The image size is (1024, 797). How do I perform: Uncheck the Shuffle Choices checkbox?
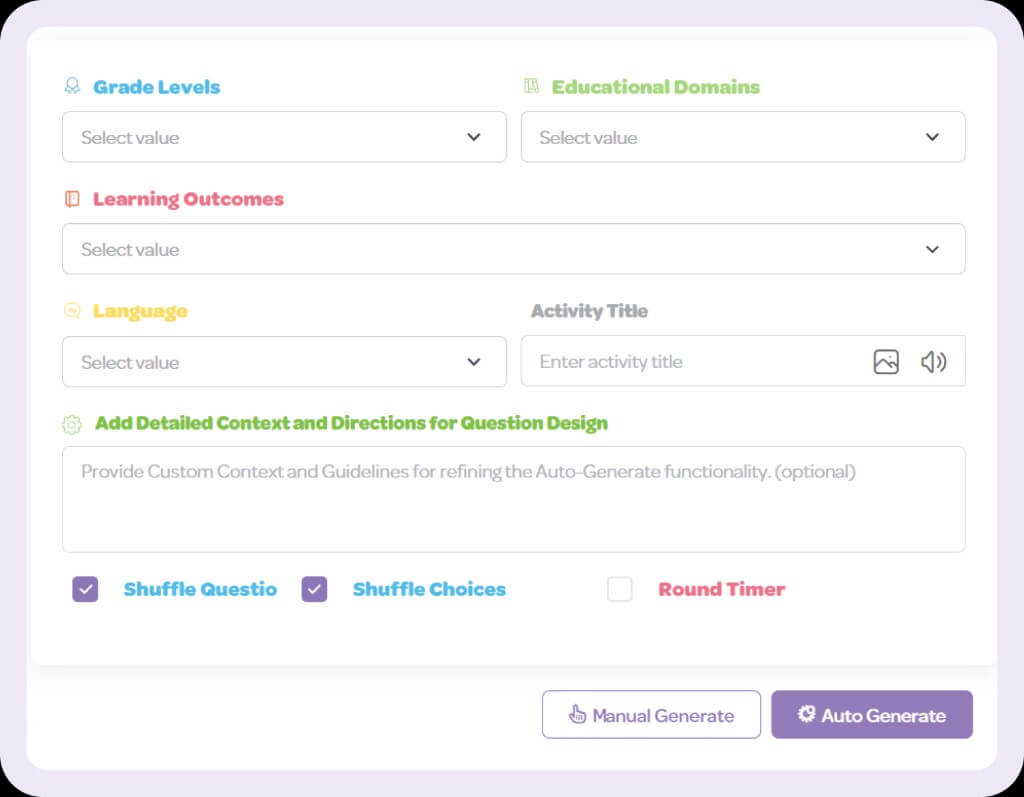(x=314, y=589)
